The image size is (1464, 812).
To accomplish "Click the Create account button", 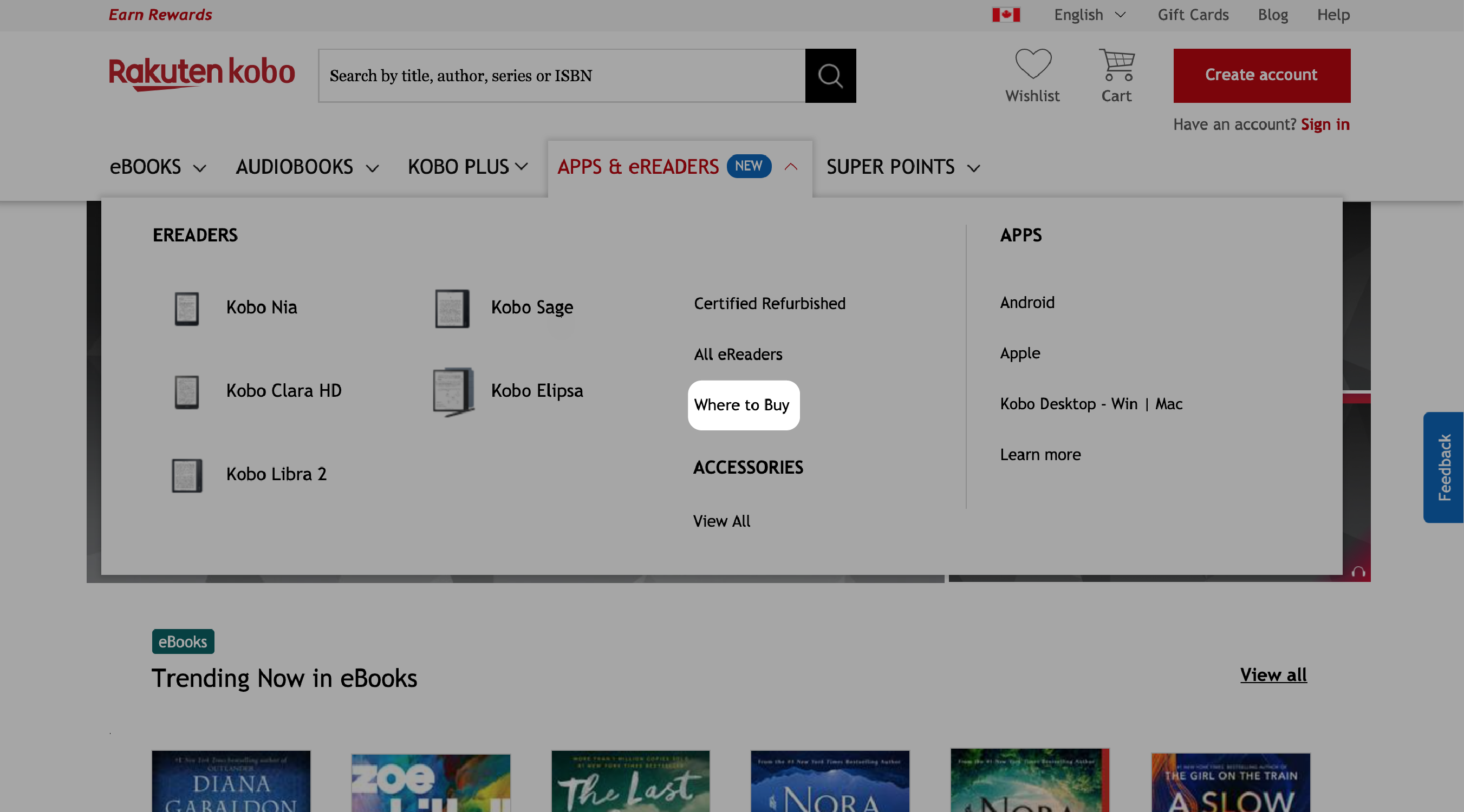I will 1261,75.
